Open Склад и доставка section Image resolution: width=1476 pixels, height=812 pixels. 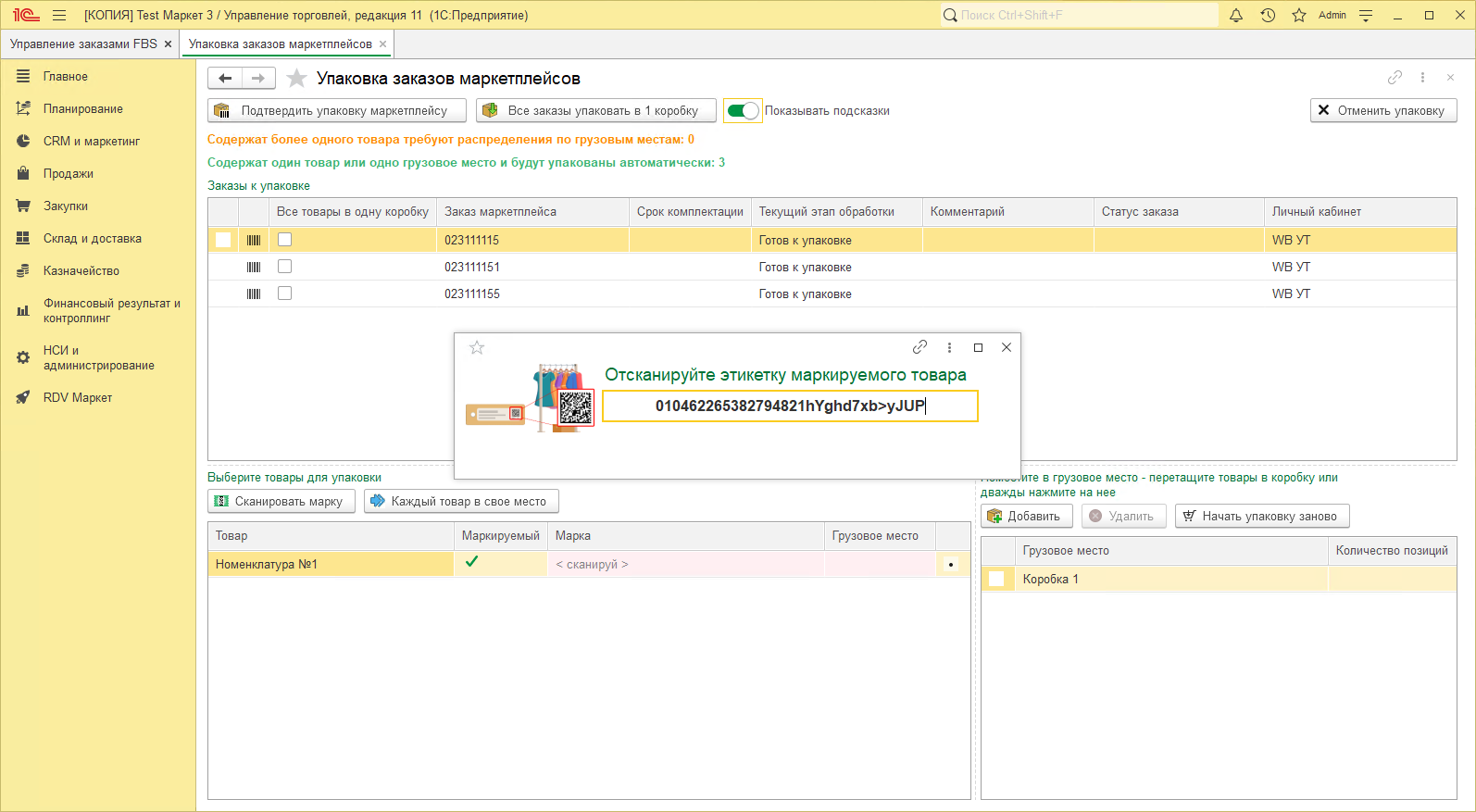point(92,238)
